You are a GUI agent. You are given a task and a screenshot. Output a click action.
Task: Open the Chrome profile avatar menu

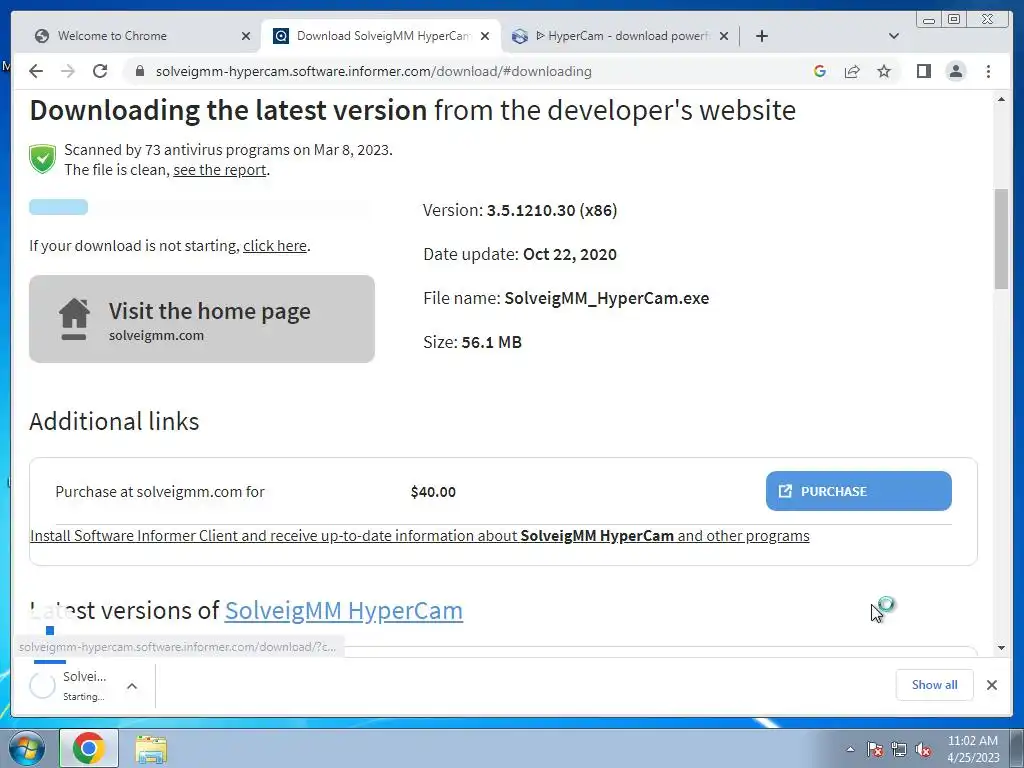coord(955,71)
